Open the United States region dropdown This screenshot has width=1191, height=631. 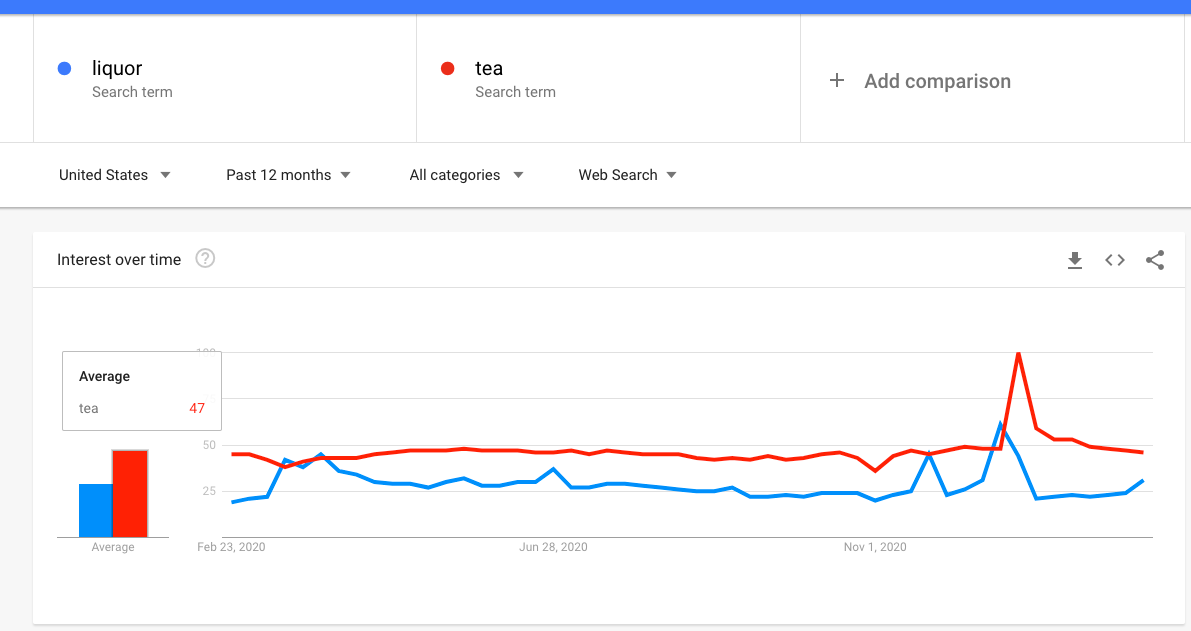(x=114, y=175)
